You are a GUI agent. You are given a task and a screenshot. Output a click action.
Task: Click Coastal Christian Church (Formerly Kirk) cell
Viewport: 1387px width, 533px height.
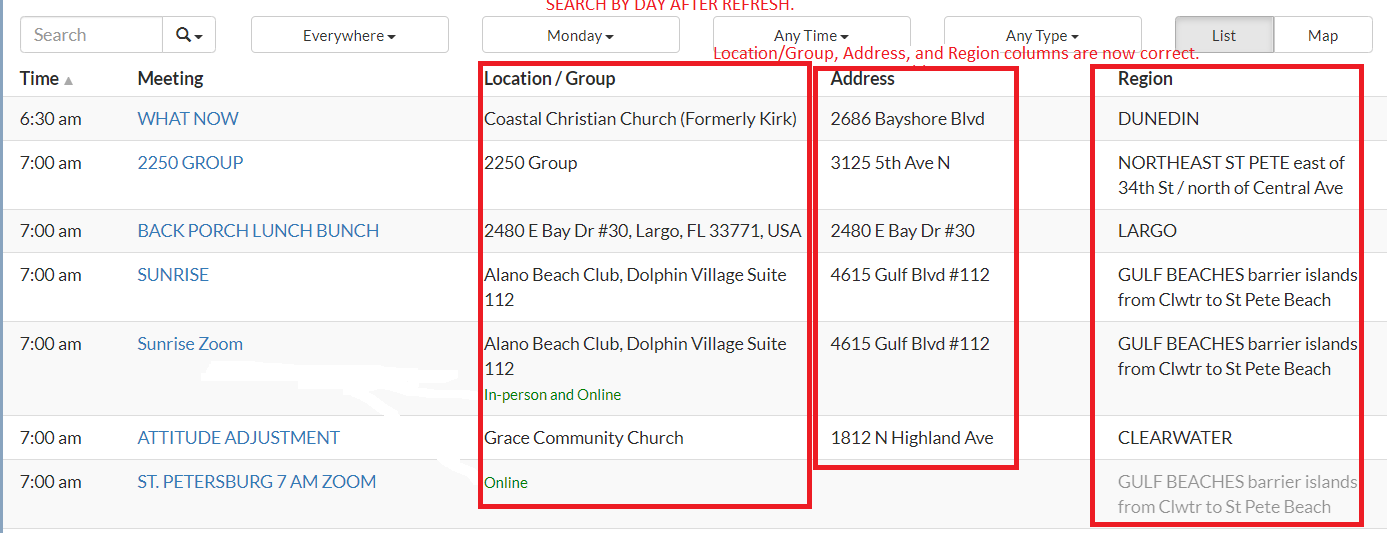click(x=640, y=119)
